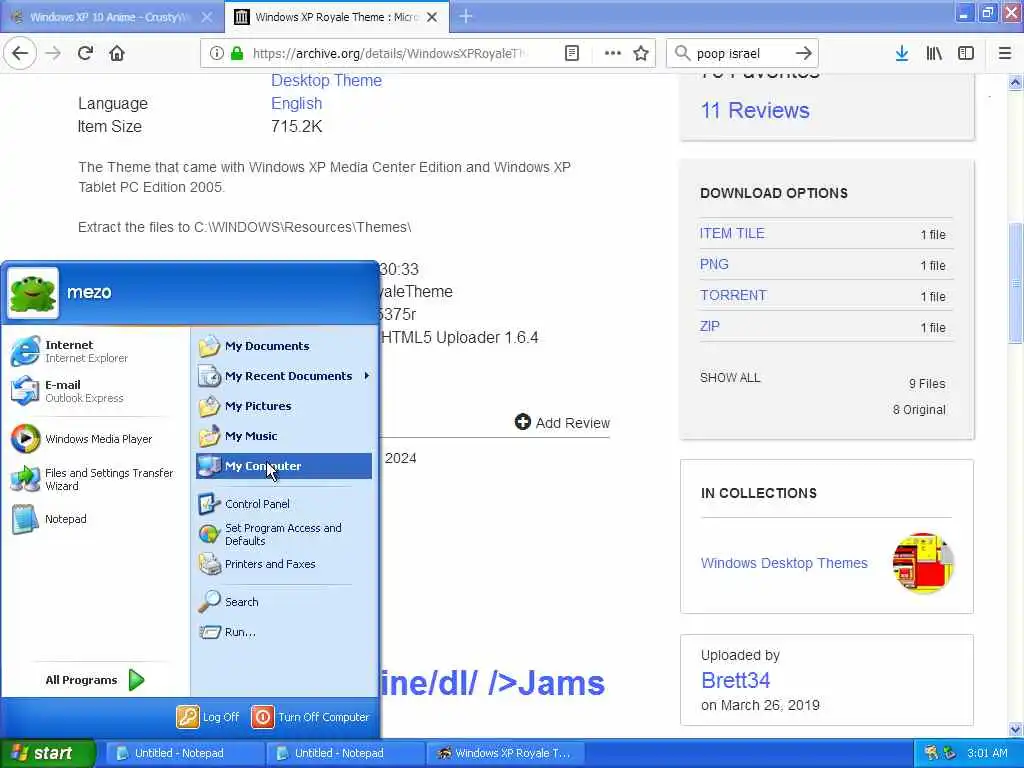1024x768 pixels.
Task: Open My Computer in Start menu
Action: point(284,466)
